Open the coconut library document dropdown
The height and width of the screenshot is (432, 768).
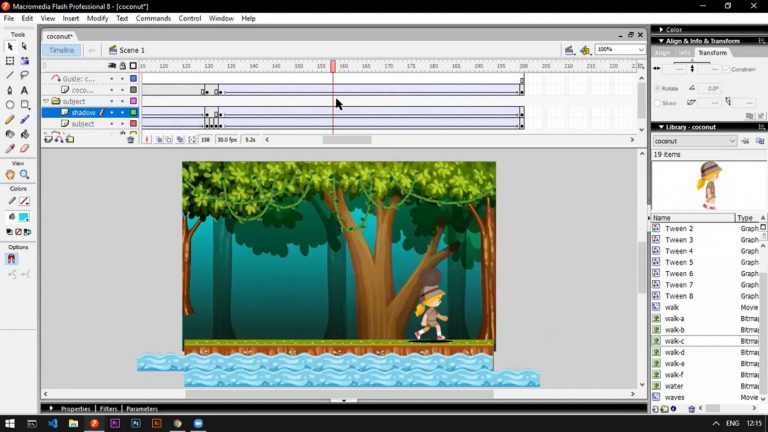tap(732, 141)
